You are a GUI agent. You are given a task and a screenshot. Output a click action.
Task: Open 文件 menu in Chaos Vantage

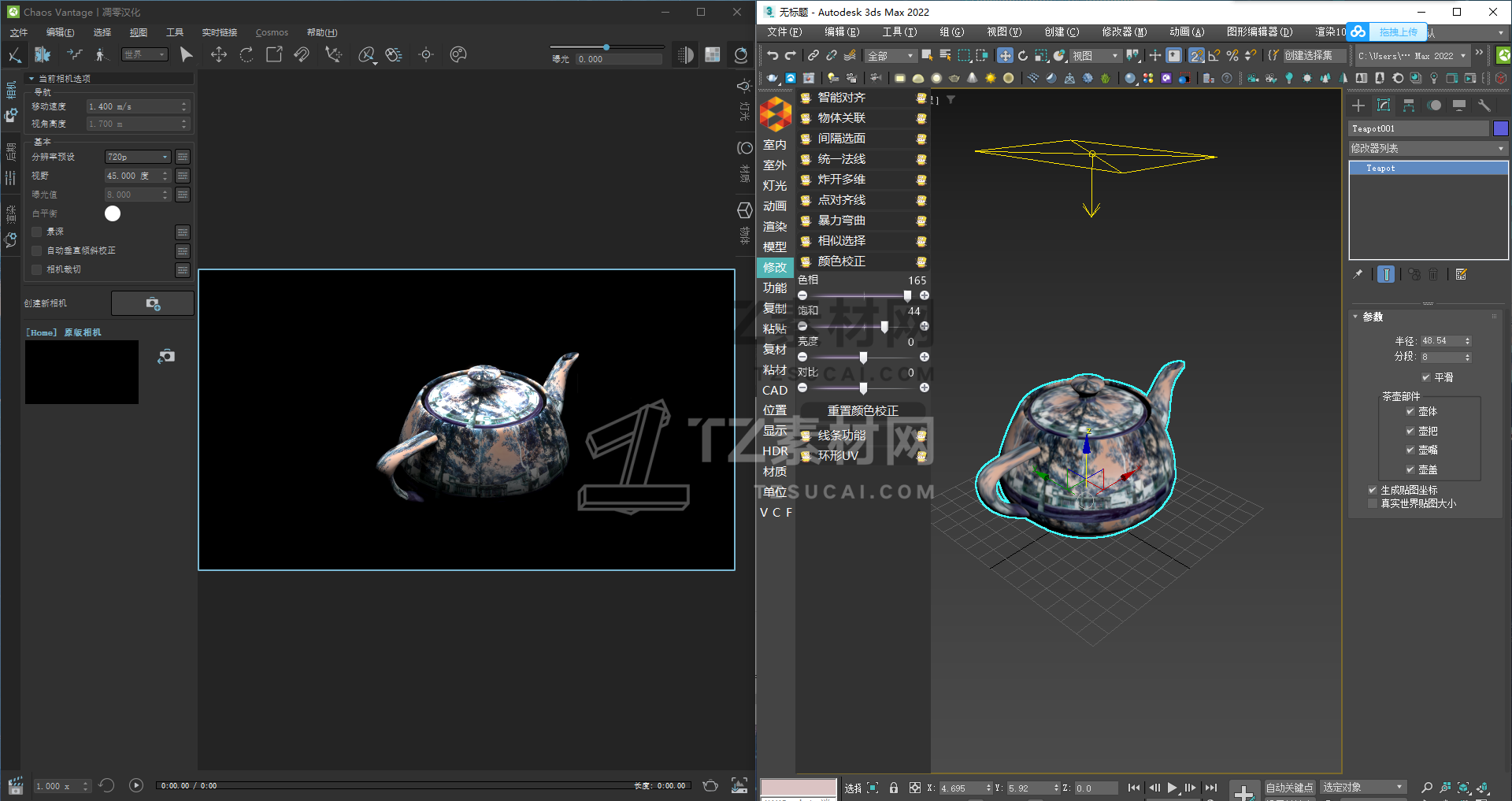click(19, 32)
